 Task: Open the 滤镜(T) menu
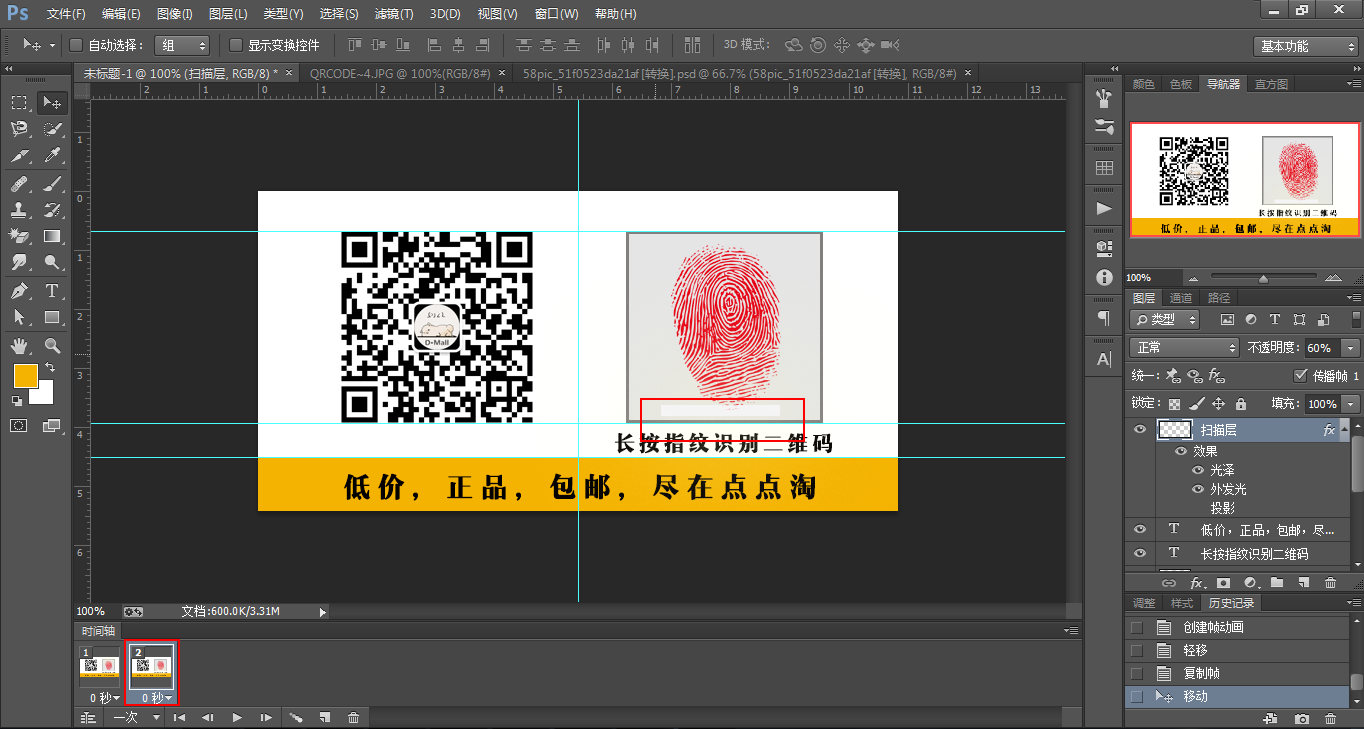pos(393,14)
